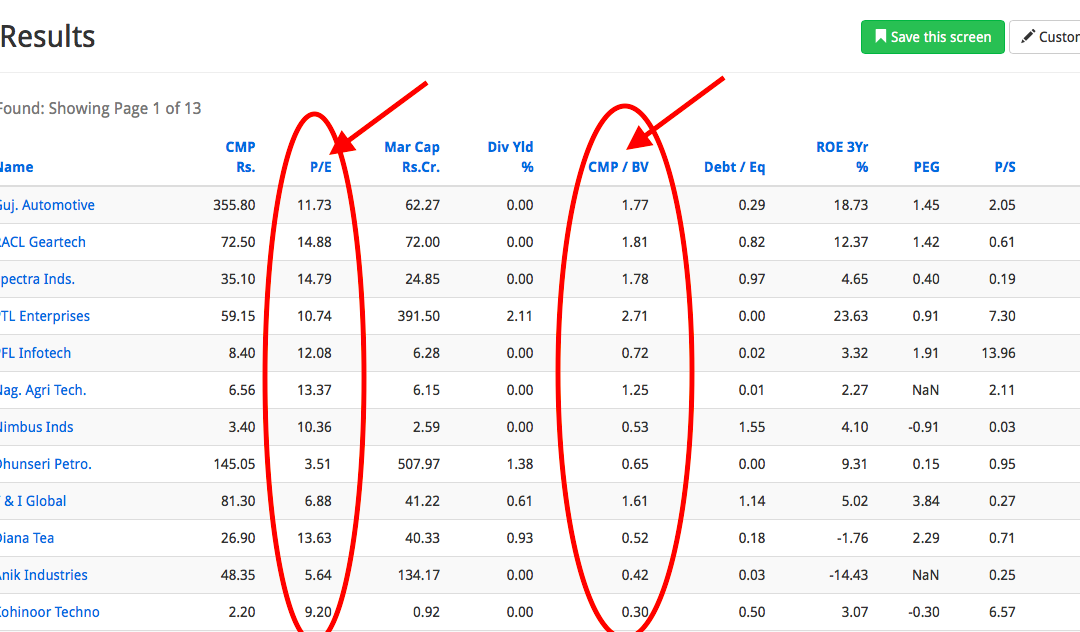The image size is (1080, 632).
Task: Click CMP value 35.10 for Spectra Inds.
Action: [x=238, y=280]
